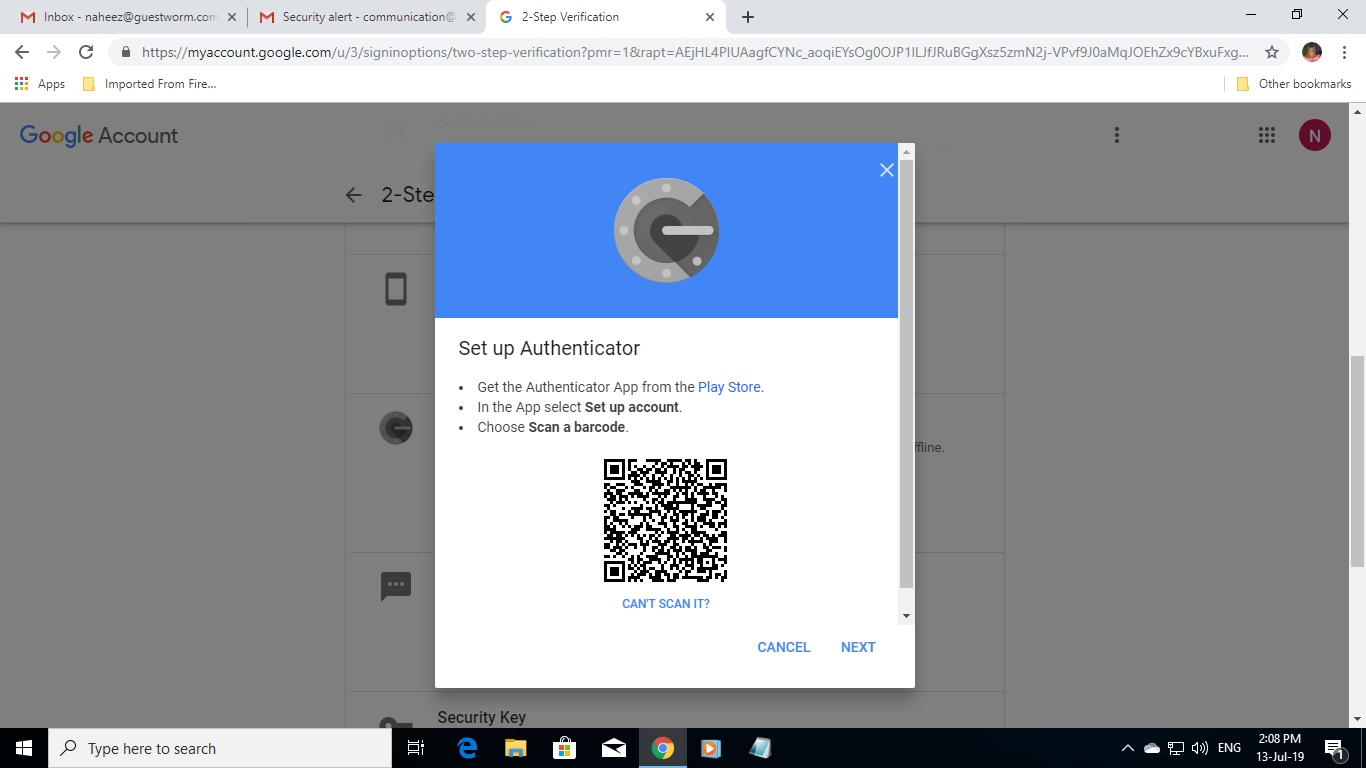The image size is (1366, 768).
Task: Click the phone icon on the page
Action: (x=396, y=290)
